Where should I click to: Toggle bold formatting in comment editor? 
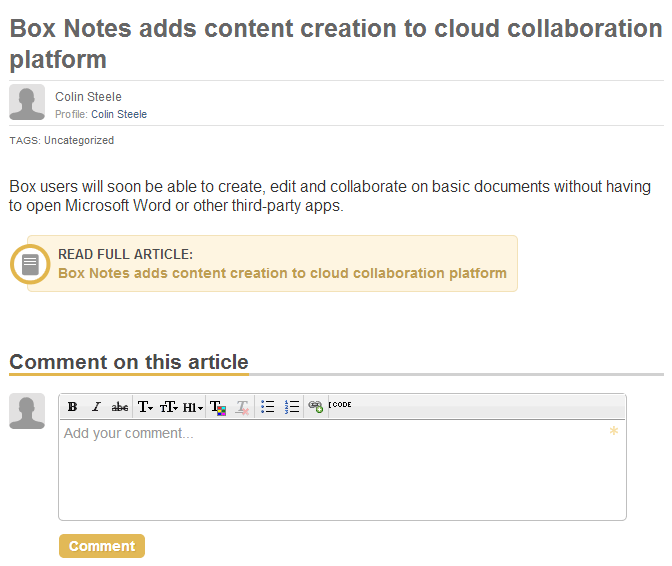point(72,407)
